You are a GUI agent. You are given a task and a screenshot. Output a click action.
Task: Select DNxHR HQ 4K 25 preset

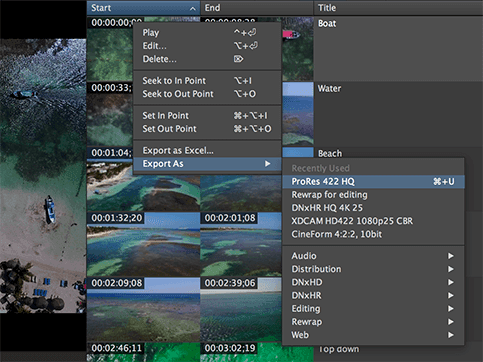click(x=373, y=208)
